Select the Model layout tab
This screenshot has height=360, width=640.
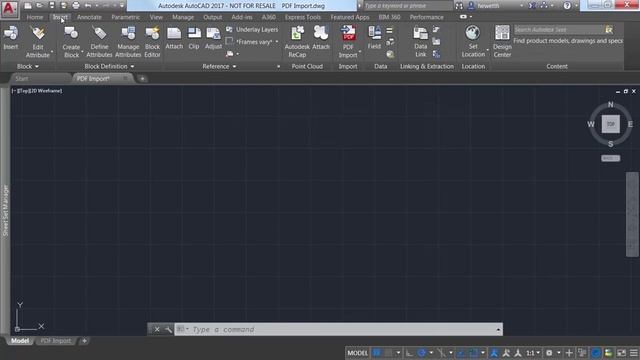[x=20, y=341]
